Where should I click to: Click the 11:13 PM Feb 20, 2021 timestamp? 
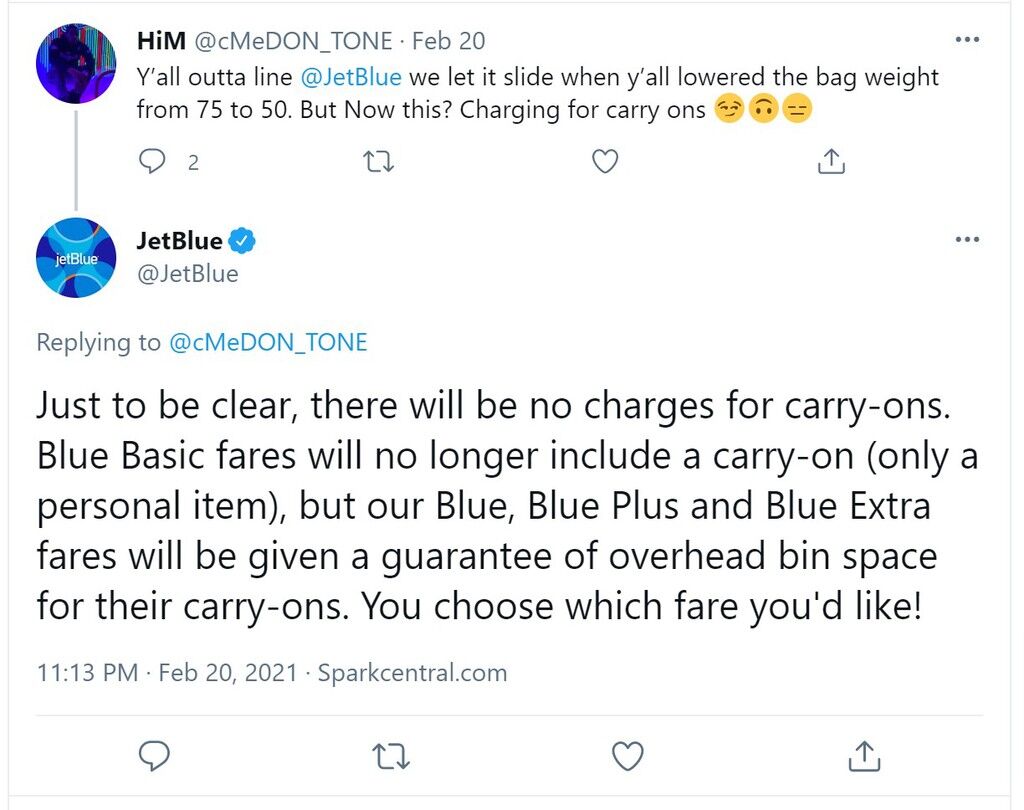click(167, 673)
